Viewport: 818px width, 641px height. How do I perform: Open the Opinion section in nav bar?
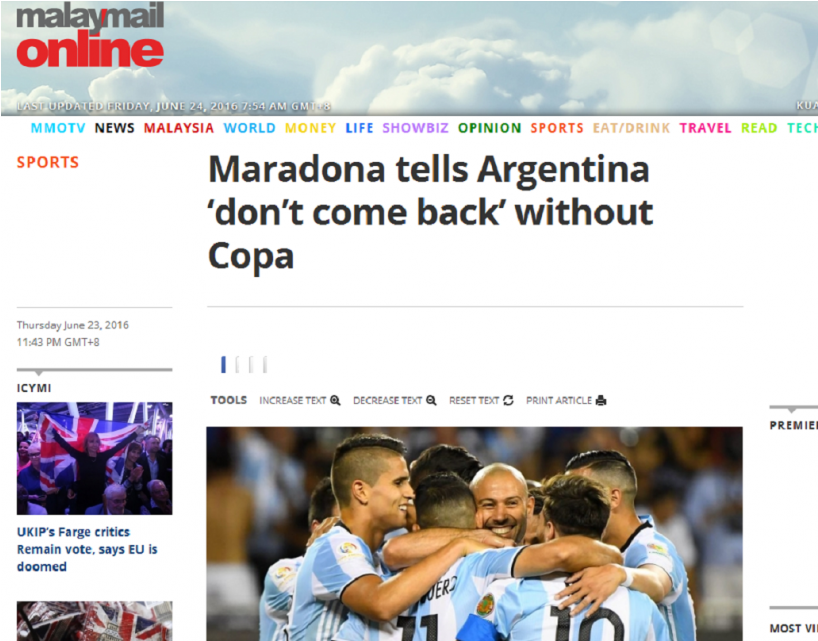pyautogui.click(x=489, y=128)
